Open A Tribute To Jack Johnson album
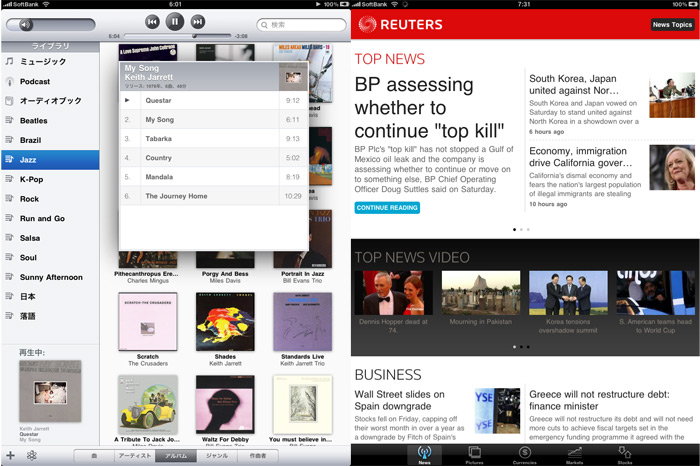The width and height of the screenshot is (700, 466). (148, 404)
